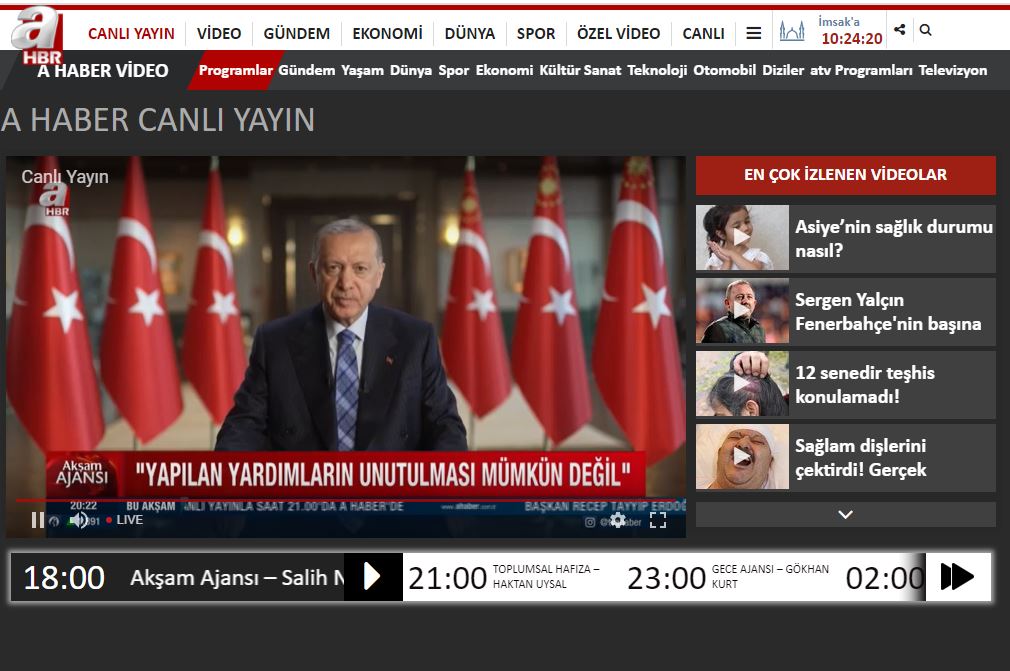Select Kültür Sanat in video submenu
Image resolution: width=1010 pixels, height=671 pixels.
(580, 70)
